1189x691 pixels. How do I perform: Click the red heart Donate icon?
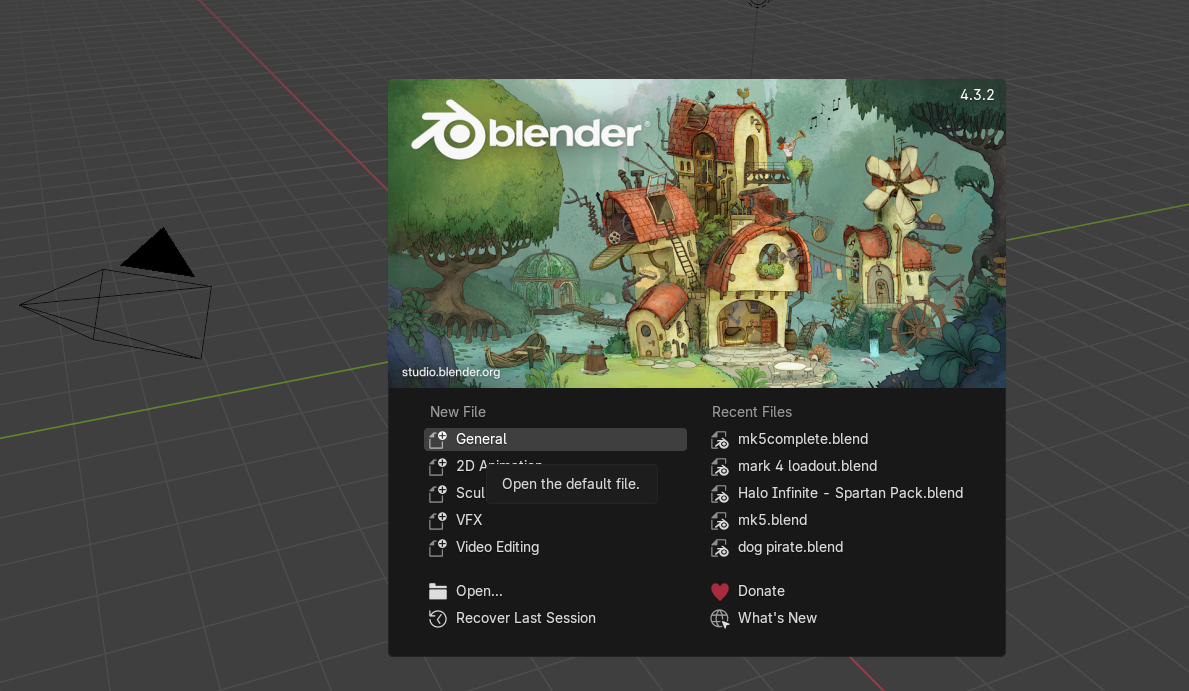tap(720, 591)
